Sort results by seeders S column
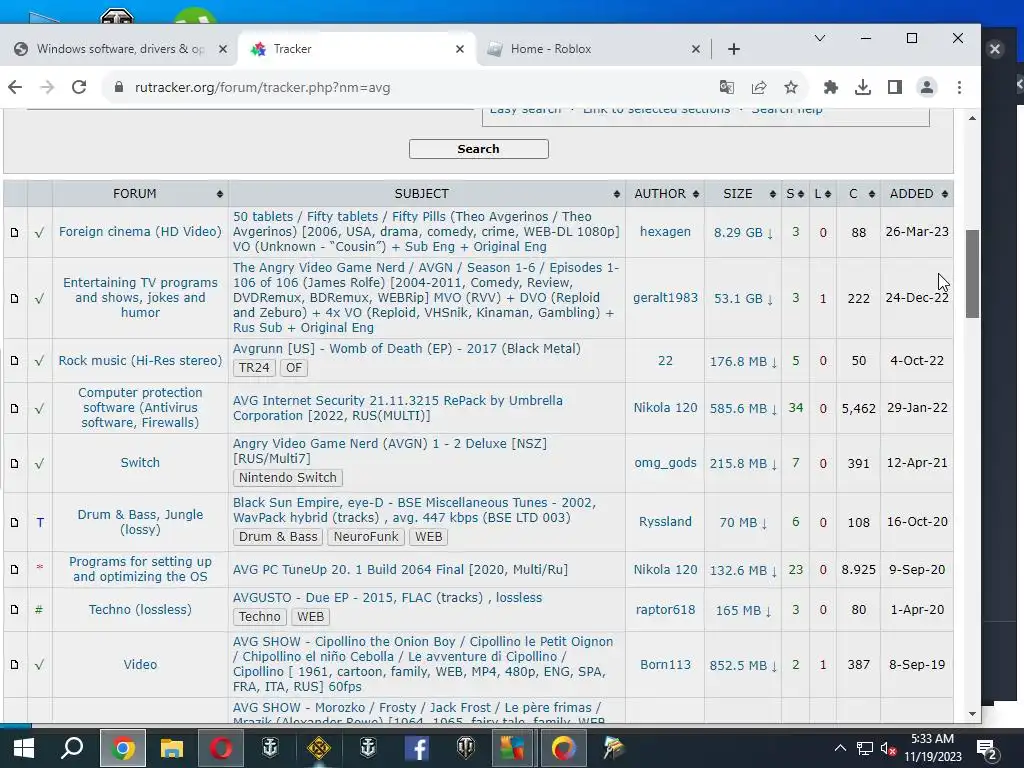This screenshot has width=1024, height=768. coord(795,193)
